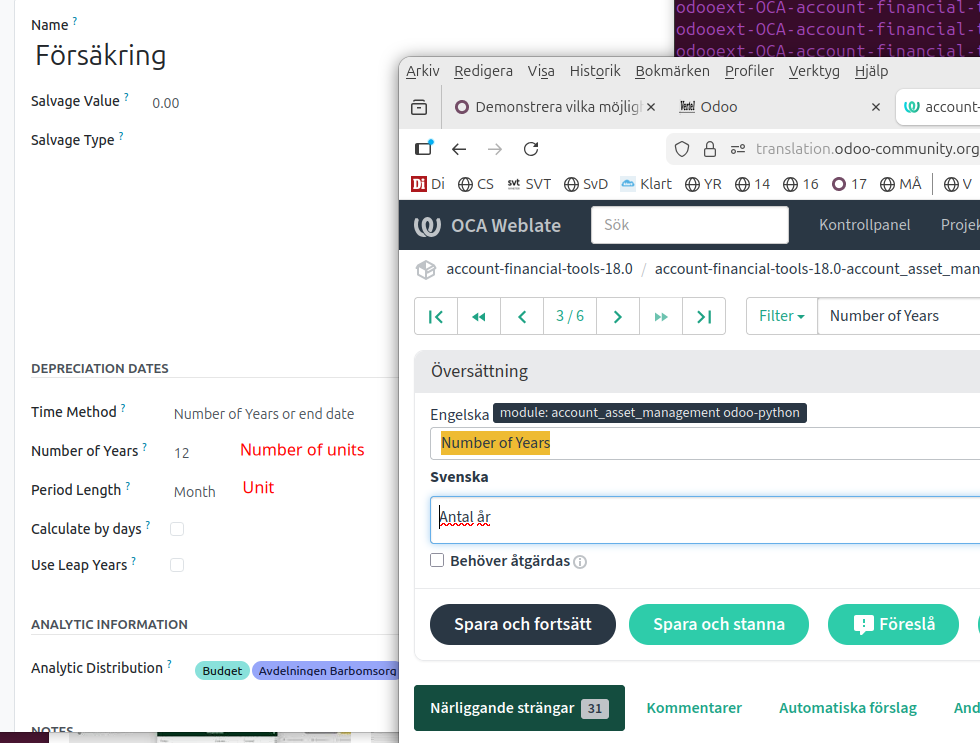Click the Föreslå button
The height and width of the screenshot is (743, 980).
893,624
